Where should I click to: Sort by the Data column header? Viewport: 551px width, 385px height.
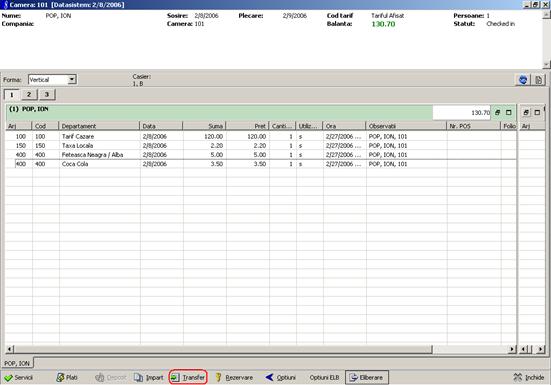coord(161,126)
